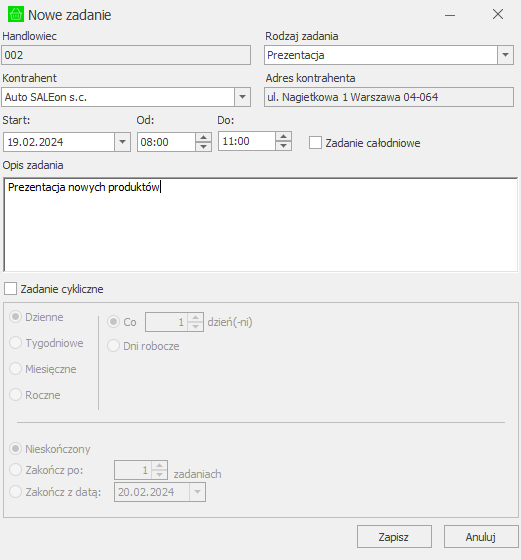
Task: Click into the Opis zadania text area
Action: coord(261,225)
